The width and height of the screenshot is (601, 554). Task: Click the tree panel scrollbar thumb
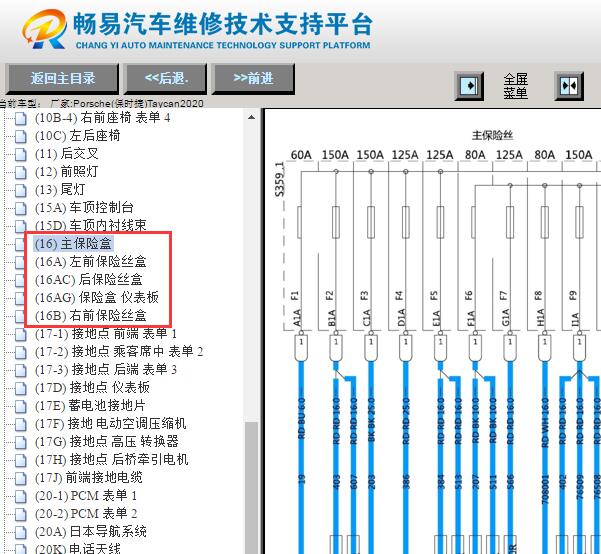pyautogui.click(x=251, y=488)
